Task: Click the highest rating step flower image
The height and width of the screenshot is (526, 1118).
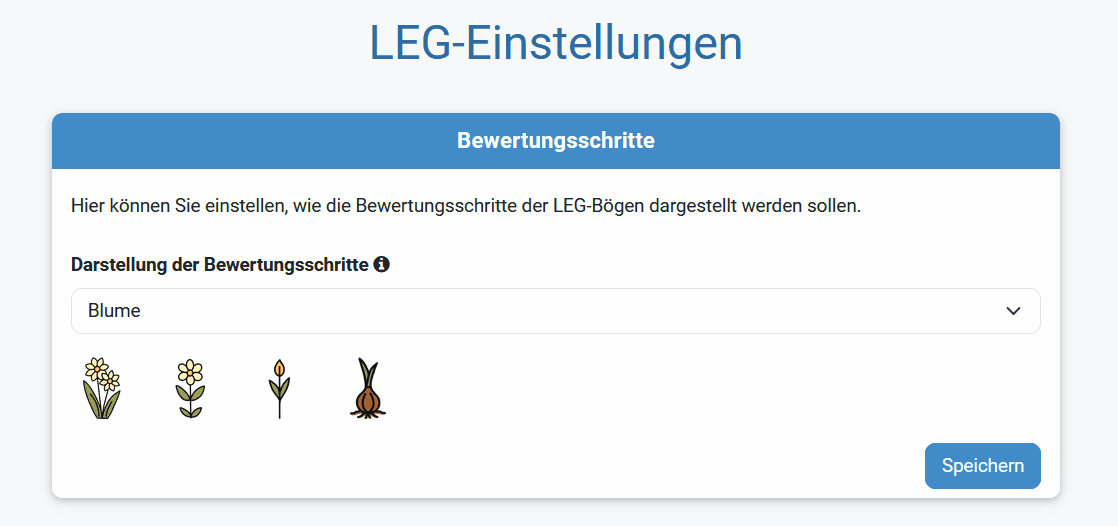Action: 101,388
